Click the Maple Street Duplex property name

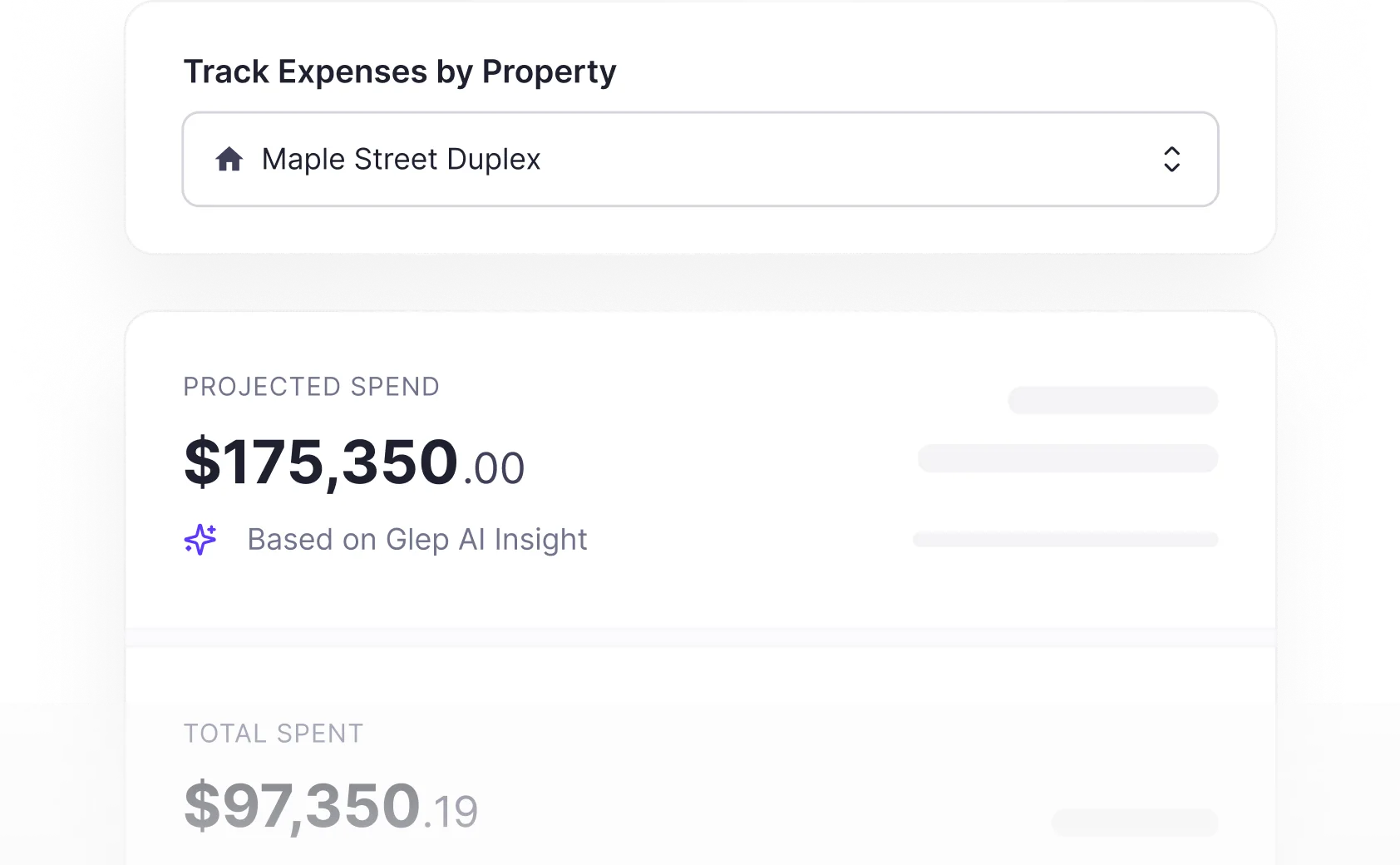pyautogui.click(x=401, y=159)
